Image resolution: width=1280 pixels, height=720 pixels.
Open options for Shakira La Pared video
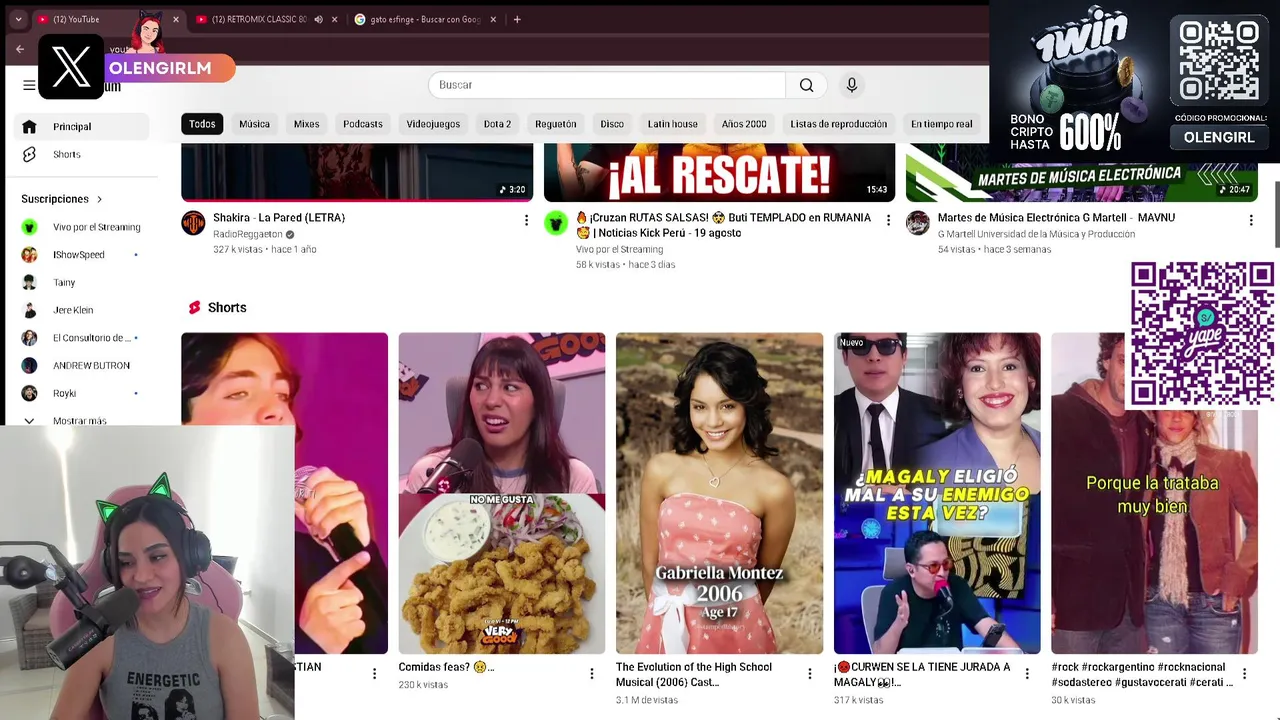click(526, 220)
